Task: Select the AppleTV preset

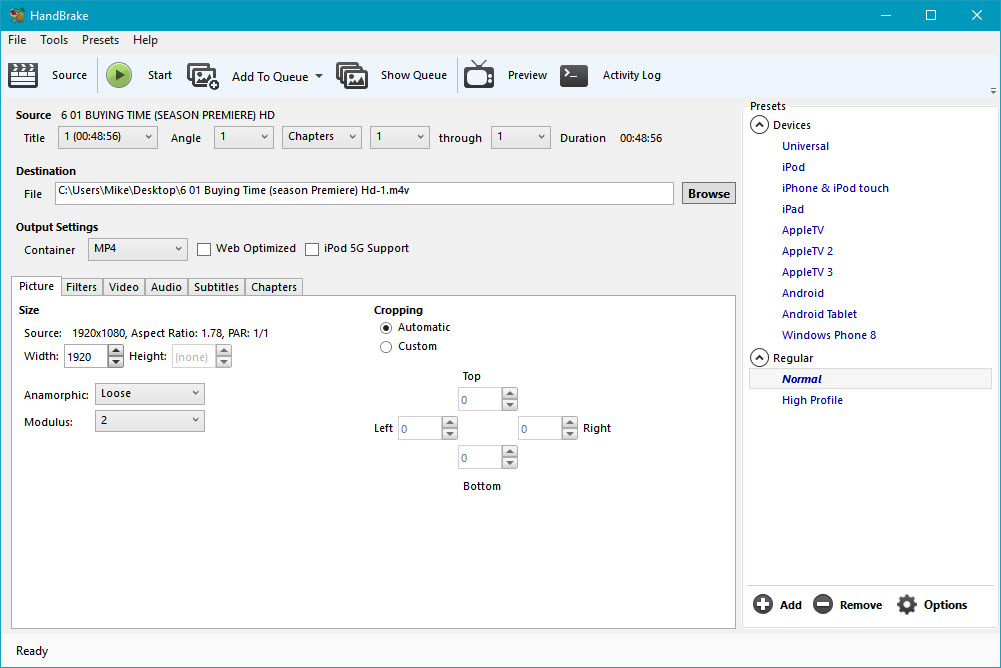Action: tap(802, 230)
